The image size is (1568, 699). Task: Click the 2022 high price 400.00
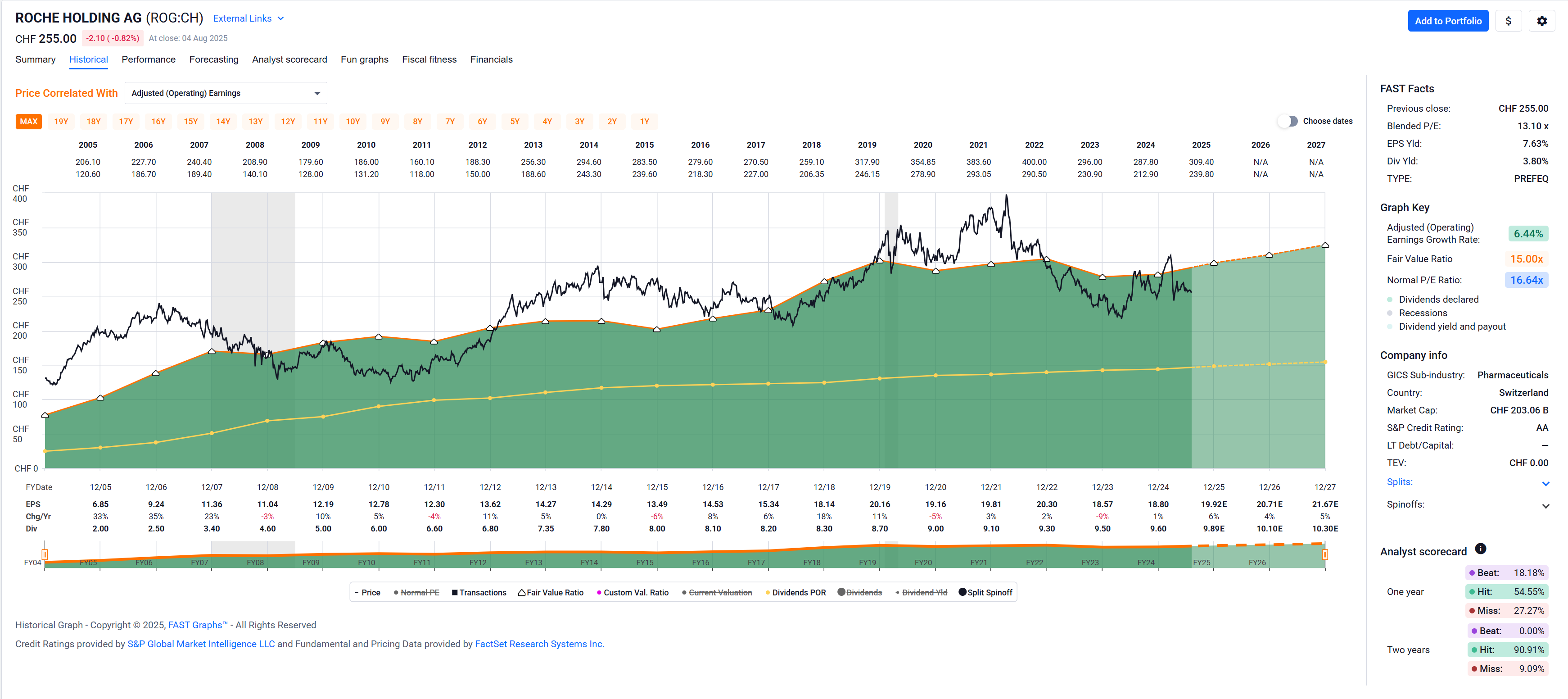pos(1034,162)
